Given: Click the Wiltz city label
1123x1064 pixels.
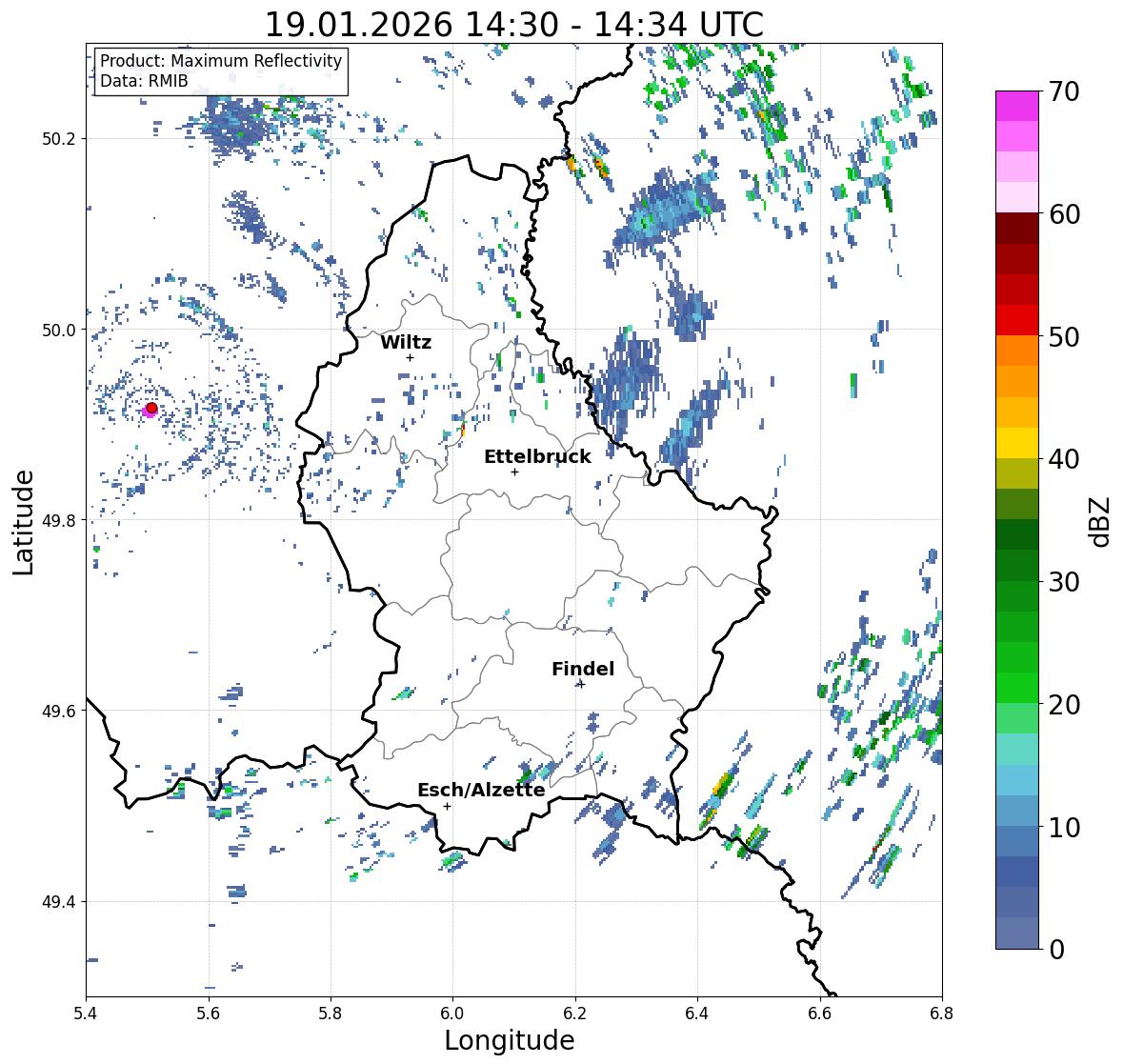Looking at the screenshot, I should pos(406,342).
